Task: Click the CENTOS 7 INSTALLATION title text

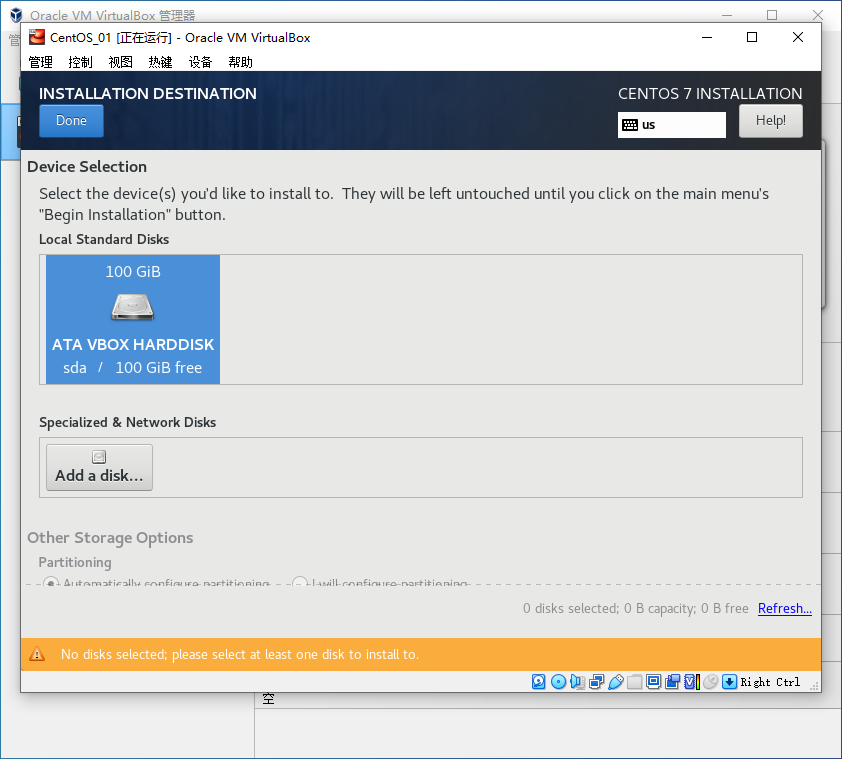Action: pyautogui.click(x=710, y=94)
